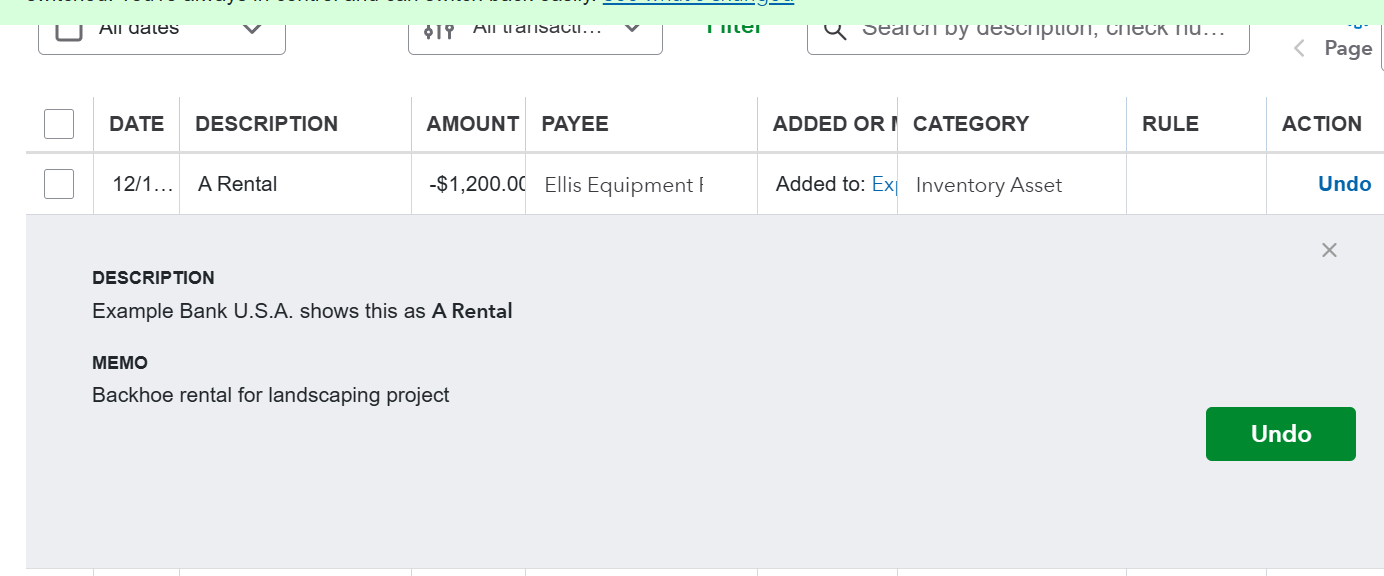
Task: Click the Ellis Equipment payee cell
Action: [624, 185]
